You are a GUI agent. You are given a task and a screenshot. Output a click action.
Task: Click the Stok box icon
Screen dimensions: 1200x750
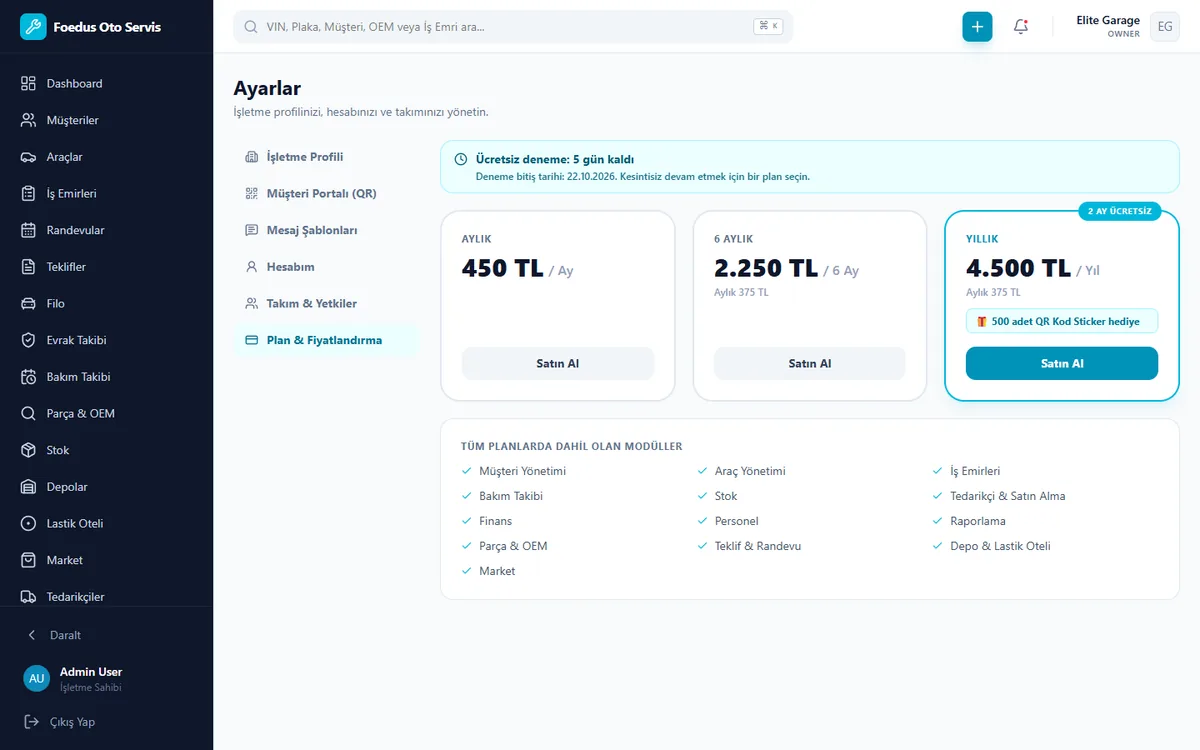click(28, 450)
